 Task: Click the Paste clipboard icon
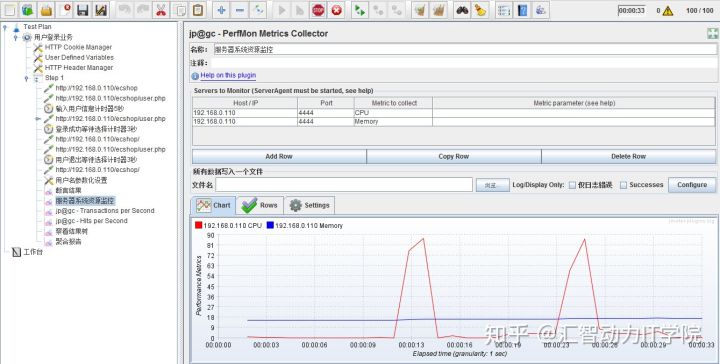tap(198, 10)
